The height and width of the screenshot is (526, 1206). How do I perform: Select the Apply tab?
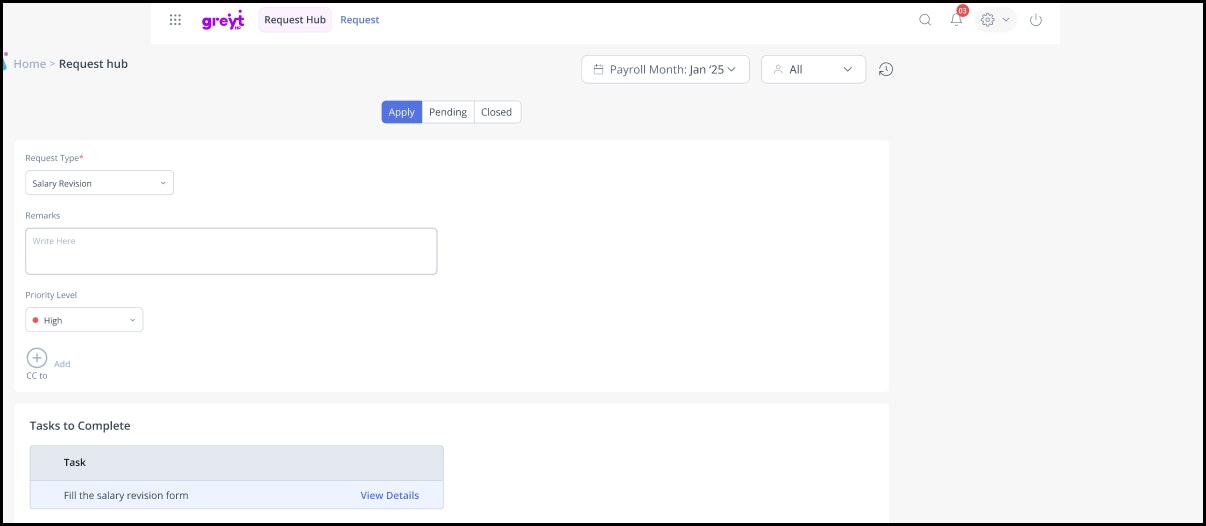tap(402, 112)
